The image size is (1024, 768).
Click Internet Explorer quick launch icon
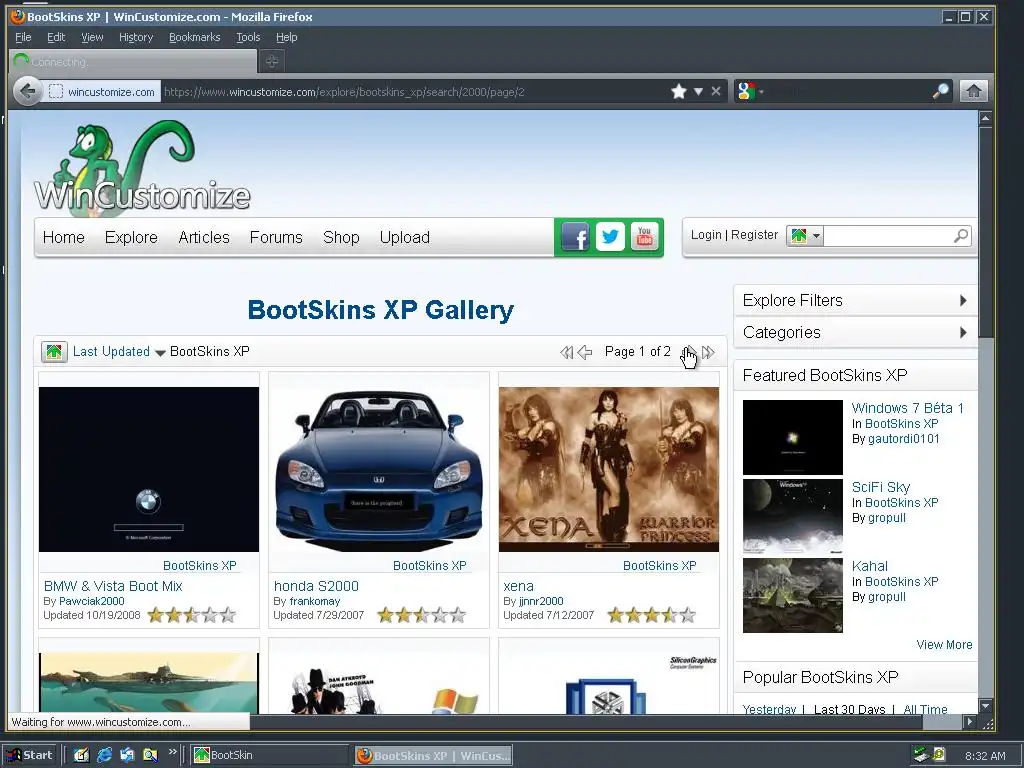tap(104, 756)
